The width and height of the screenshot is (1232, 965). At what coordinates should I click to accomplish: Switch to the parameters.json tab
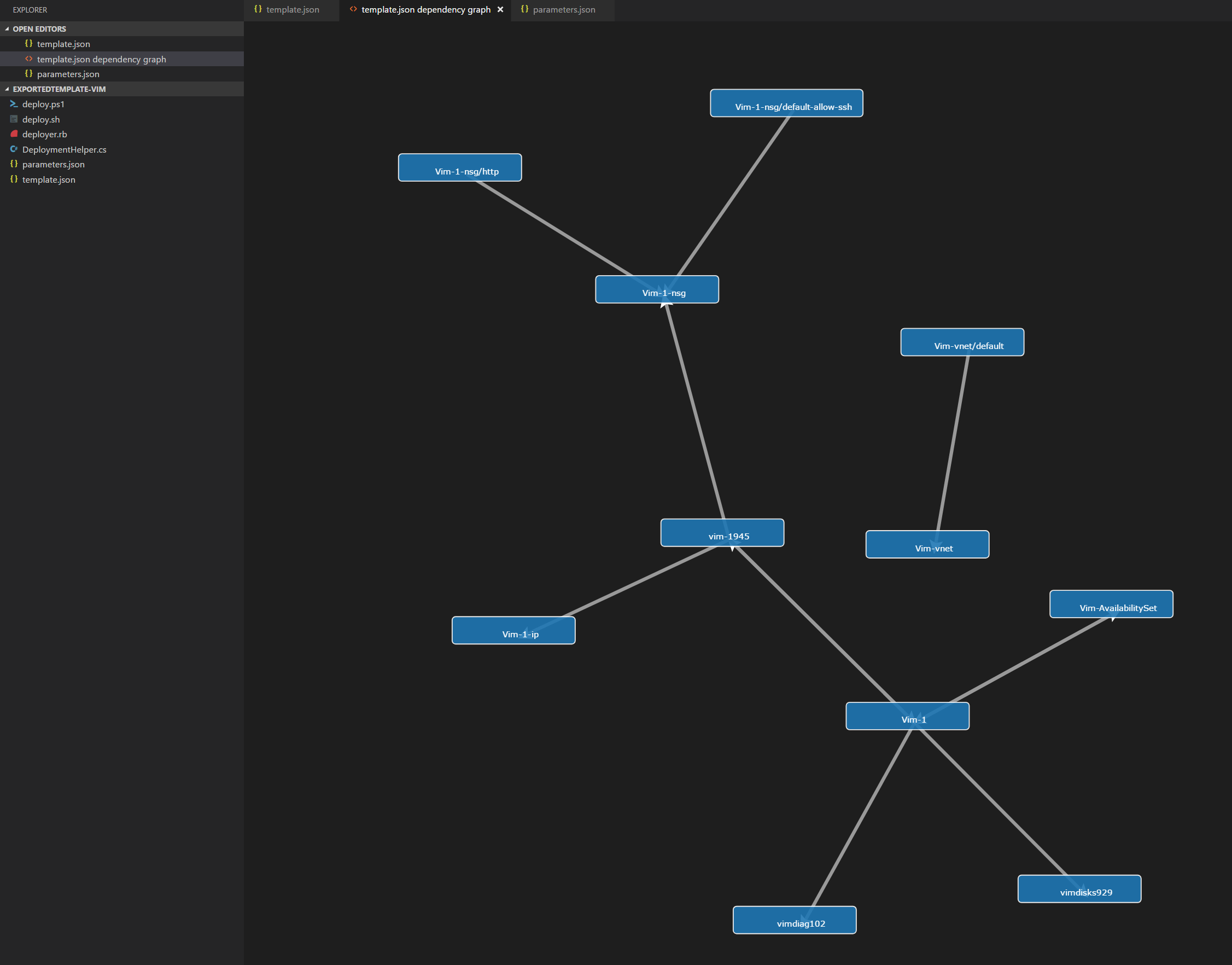563,10
